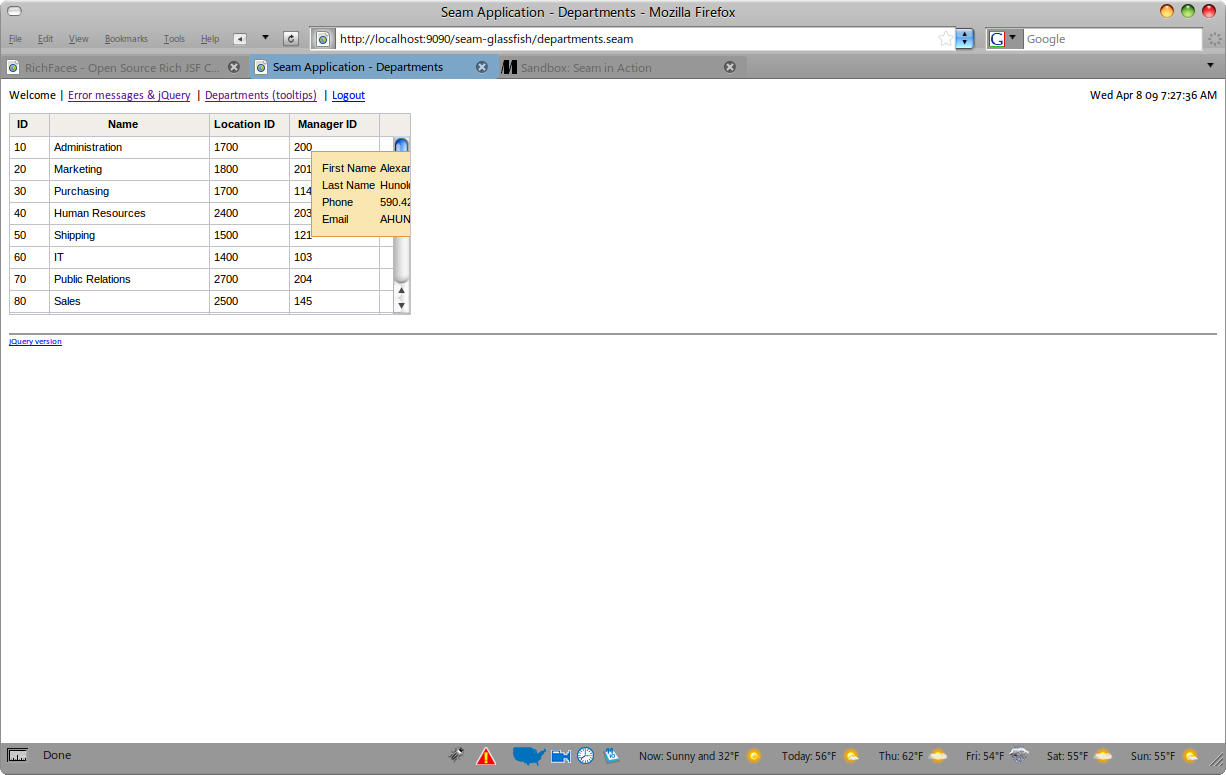Screen dimensions: 1226x775
Task: Click the Logout link
Action: (x=348, y=95)
